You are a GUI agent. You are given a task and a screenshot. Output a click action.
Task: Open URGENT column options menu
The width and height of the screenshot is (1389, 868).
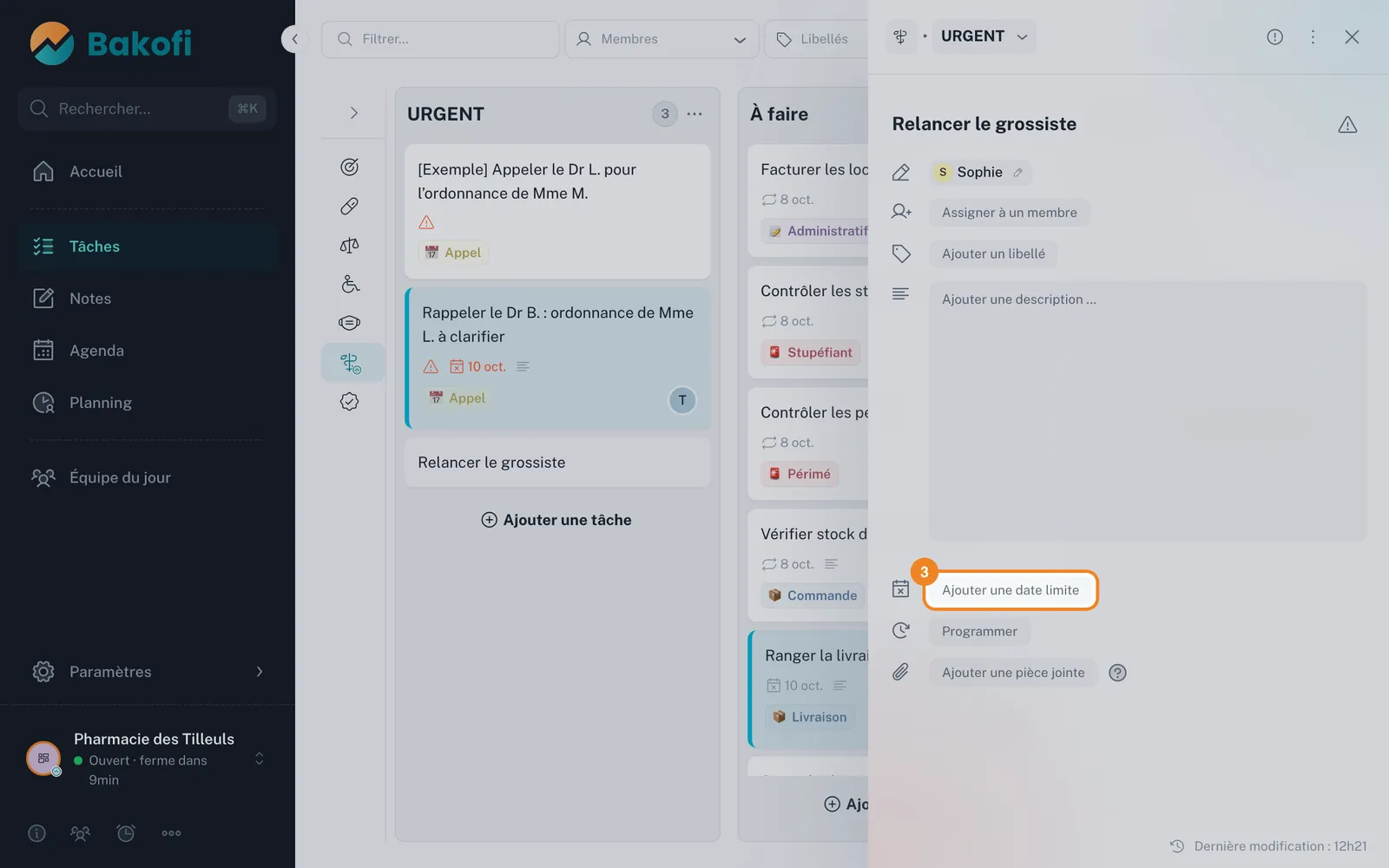(x=694, y=114)
